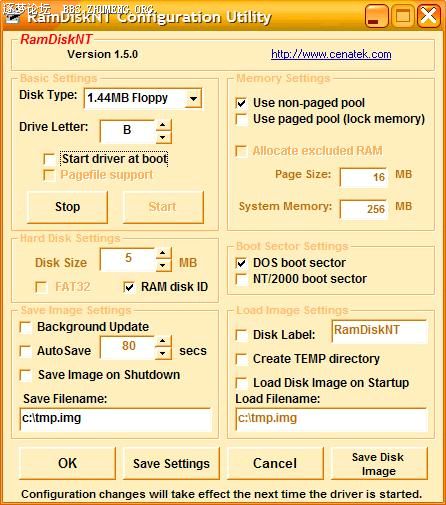Screen dimensions: 446x505
Task: Enable Start driver at boot checkbox
Action: click(50, 159)
